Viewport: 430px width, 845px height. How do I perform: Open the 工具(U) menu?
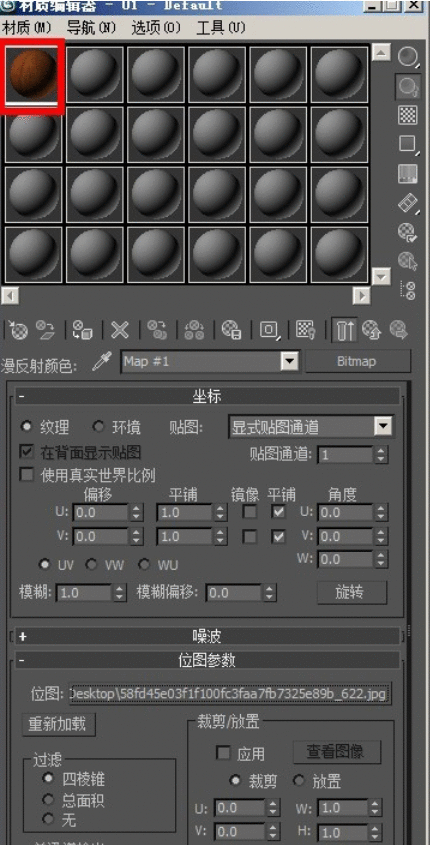(221, 27)
